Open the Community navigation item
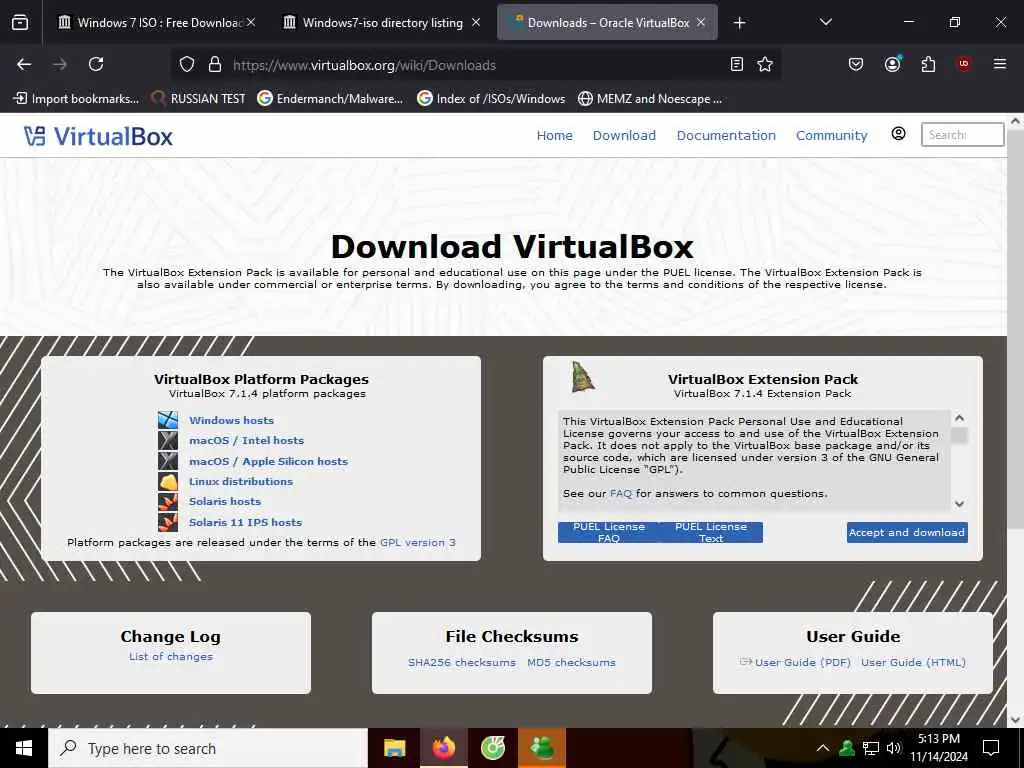 [x=831, y=135]
